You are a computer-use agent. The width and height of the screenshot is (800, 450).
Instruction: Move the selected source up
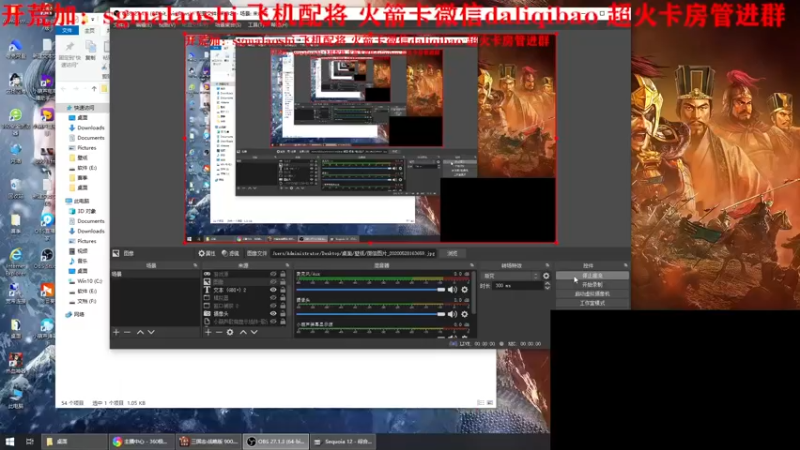(x=243, y=332)
